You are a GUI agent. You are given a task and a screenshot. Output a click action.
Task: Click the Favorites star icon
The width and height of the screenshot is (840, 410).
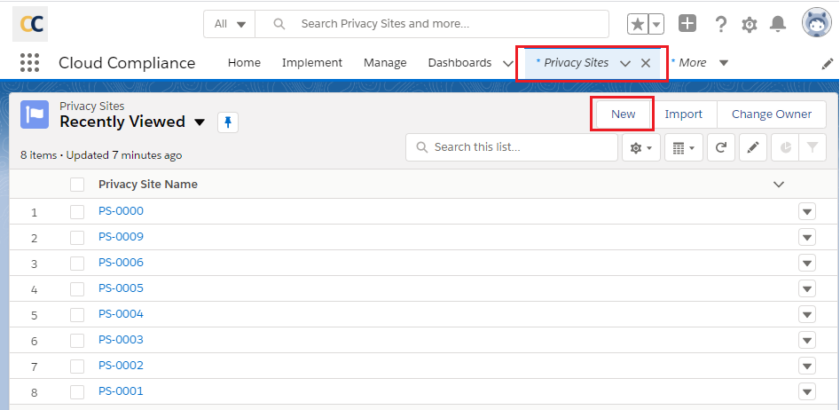[x=637, y=24]
